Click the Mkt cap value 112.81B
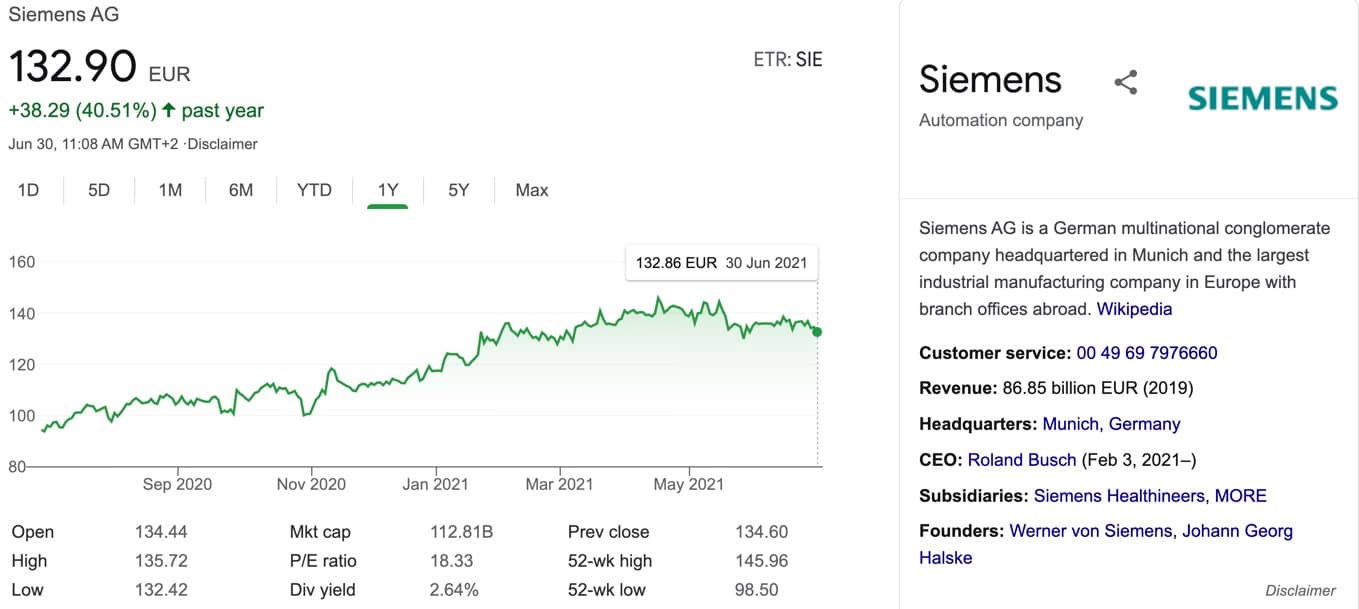The height and width of the screenshot is (609, 1359). click(463, 532)
